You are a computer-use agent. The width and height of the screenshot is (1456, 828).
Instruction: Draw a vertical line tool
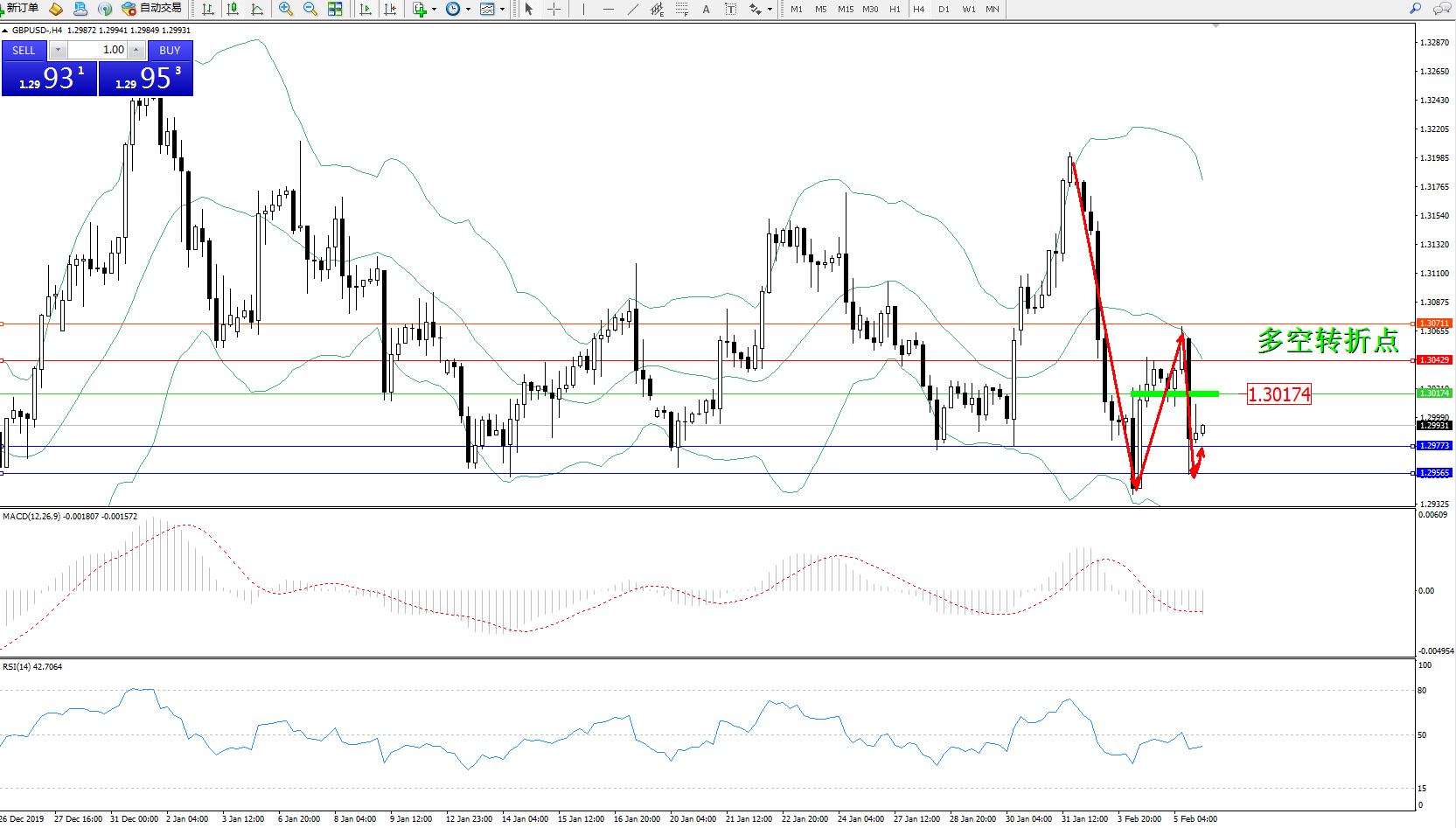tap(583, 9)
